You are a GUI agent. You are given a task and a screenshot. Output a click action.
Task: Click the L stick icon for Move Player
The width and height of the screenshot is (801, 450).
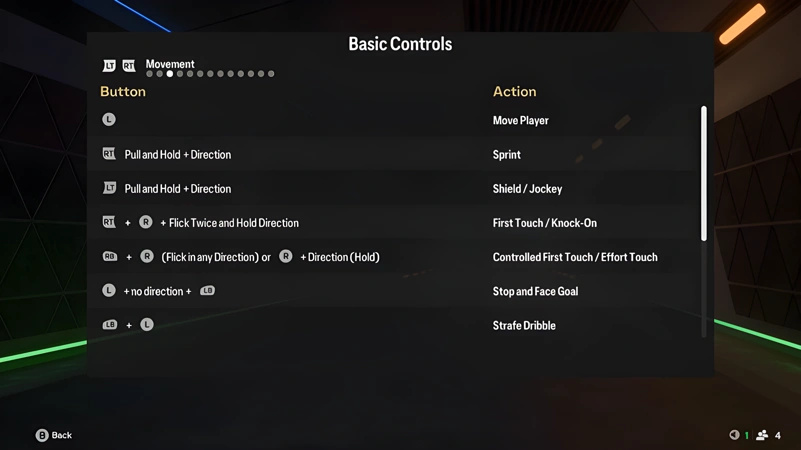[x=109, y=120]
